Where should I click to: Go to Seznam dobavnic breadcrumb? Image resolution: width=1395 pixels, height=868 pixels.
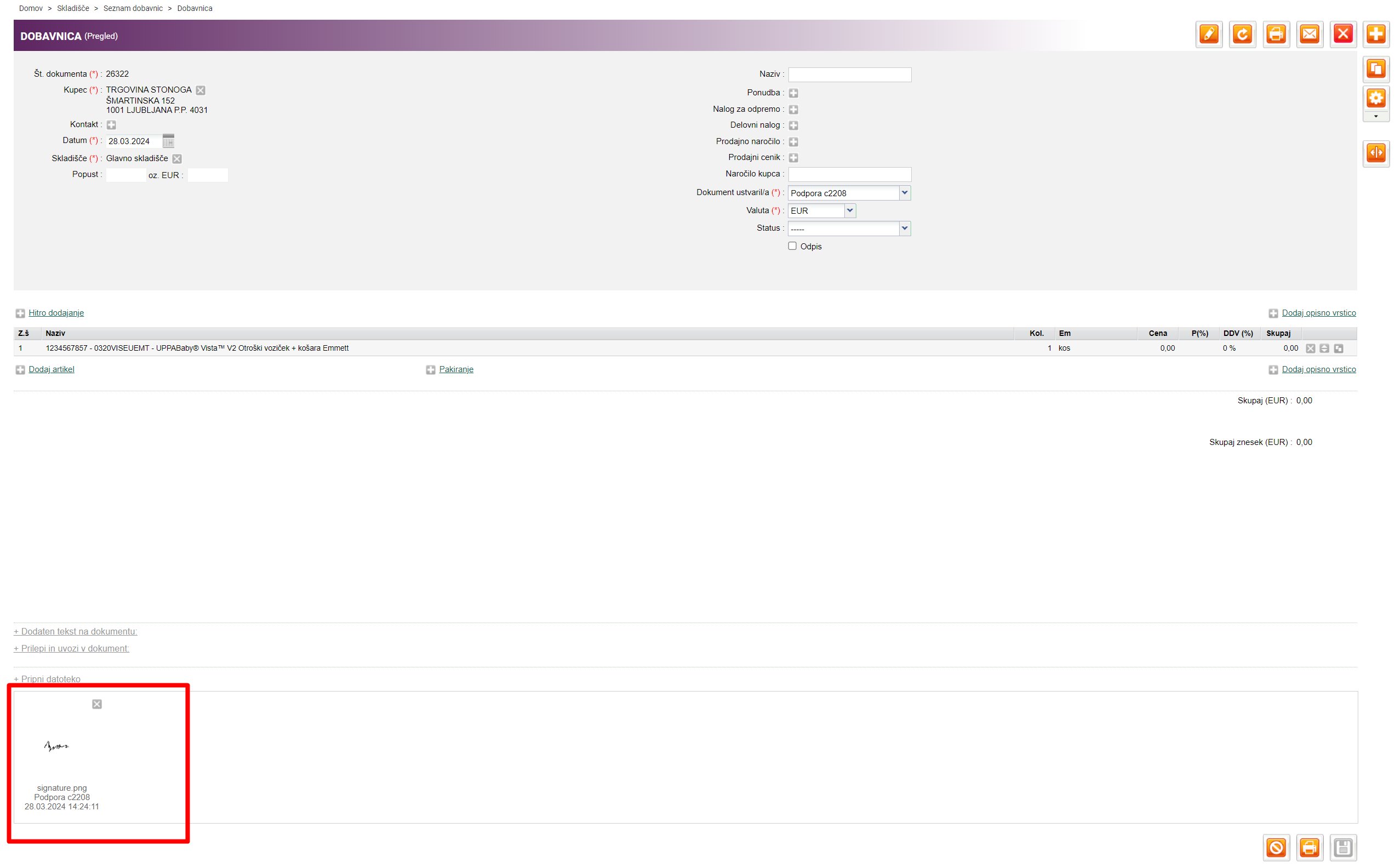pyautogui.click(x=133, y=9)
